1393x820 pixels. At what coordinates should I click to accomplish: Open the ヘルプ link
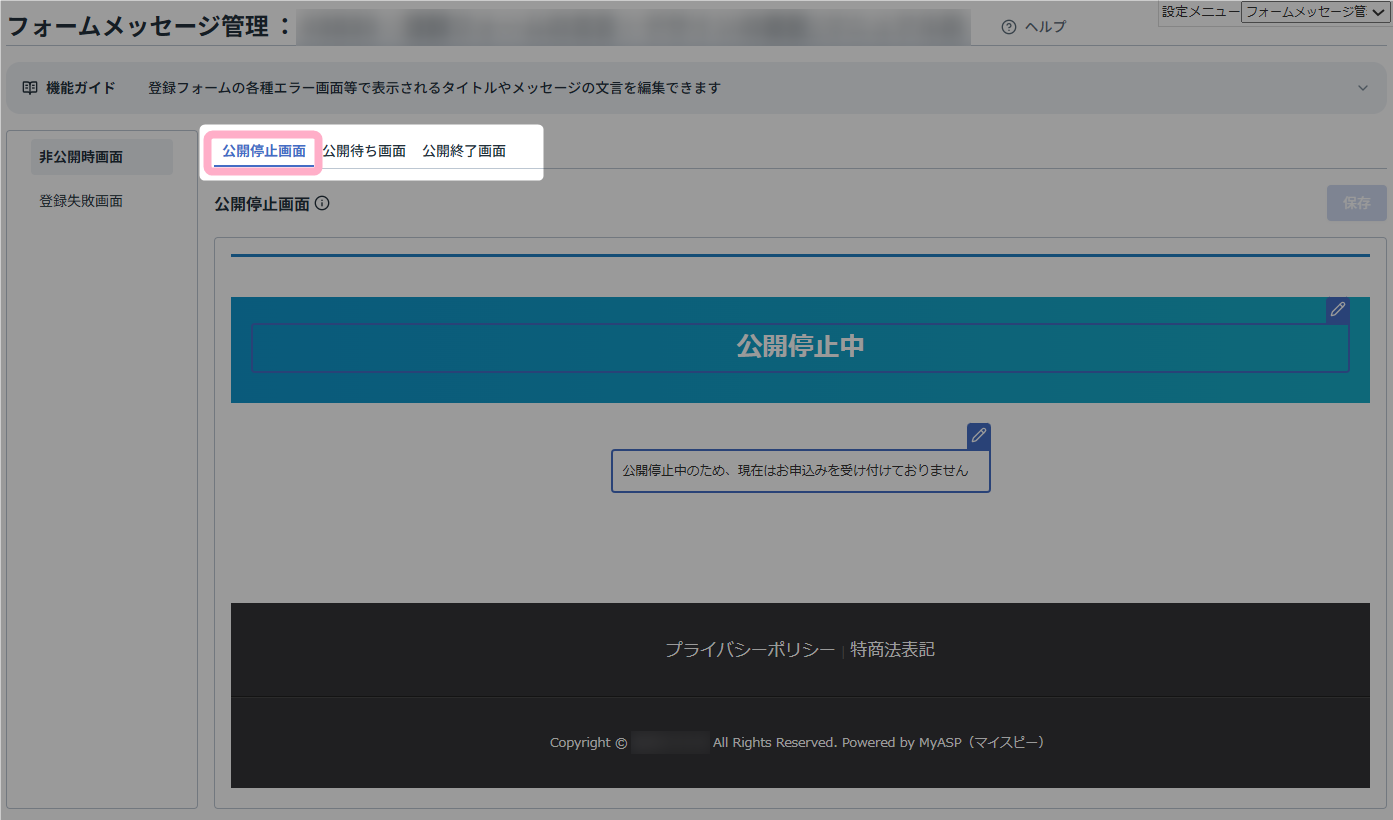point(1045,27)
